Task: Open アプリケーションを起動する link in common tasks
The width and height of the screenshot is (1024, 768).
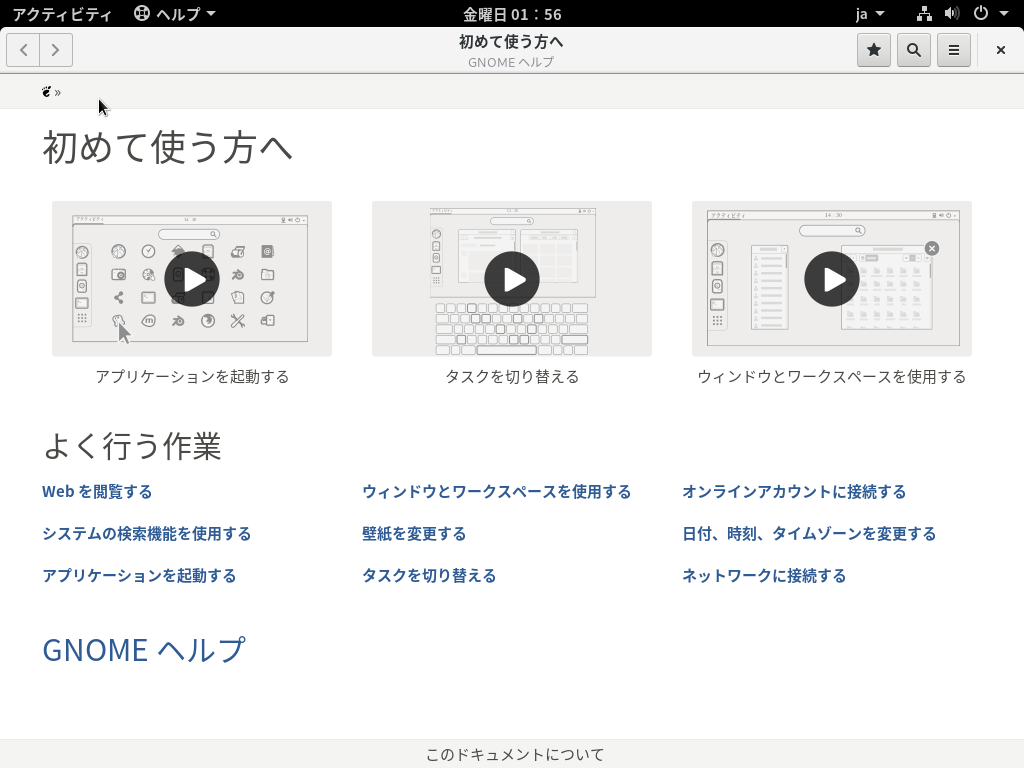Action: tap(139, 575)
